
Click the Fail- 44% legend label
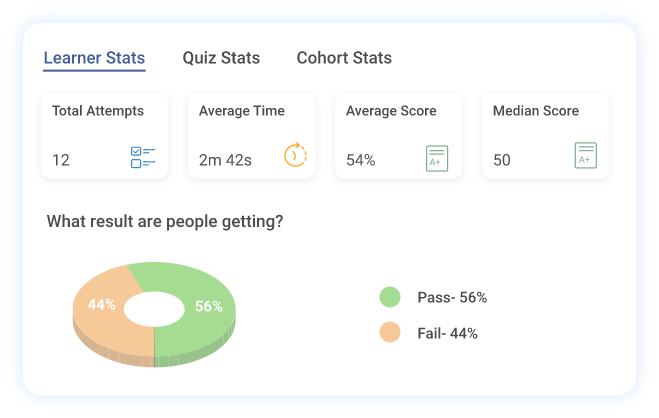[447, 333]
